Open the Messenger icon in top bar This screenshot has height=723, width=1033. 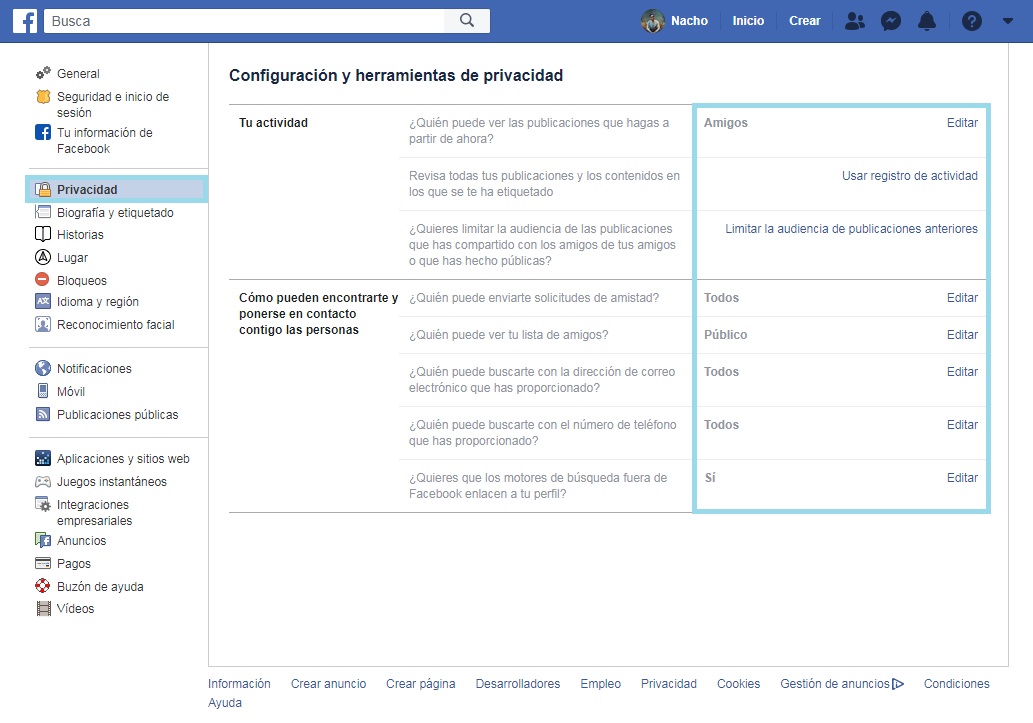click(891, 21)
